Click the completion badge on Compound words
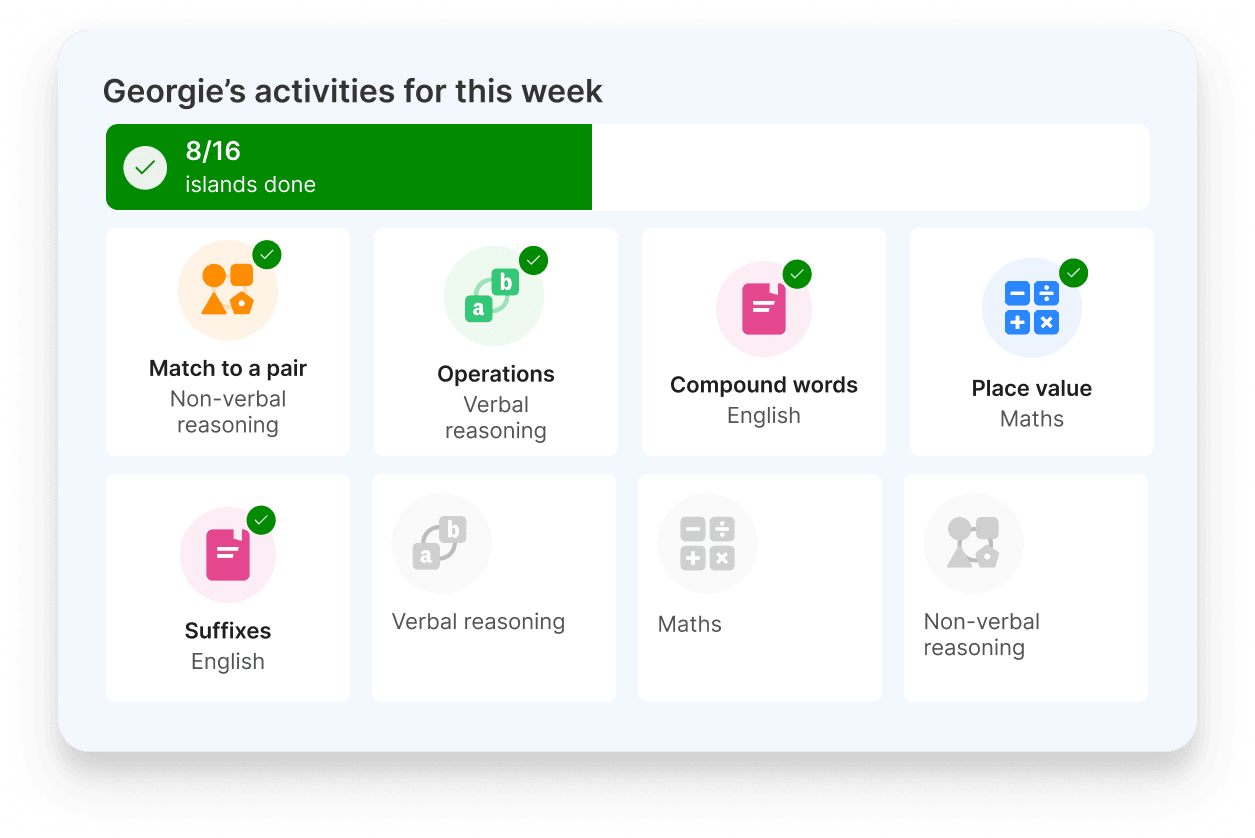The width and height of the screenshot is (1255, 838). click(x=797, y=274)
